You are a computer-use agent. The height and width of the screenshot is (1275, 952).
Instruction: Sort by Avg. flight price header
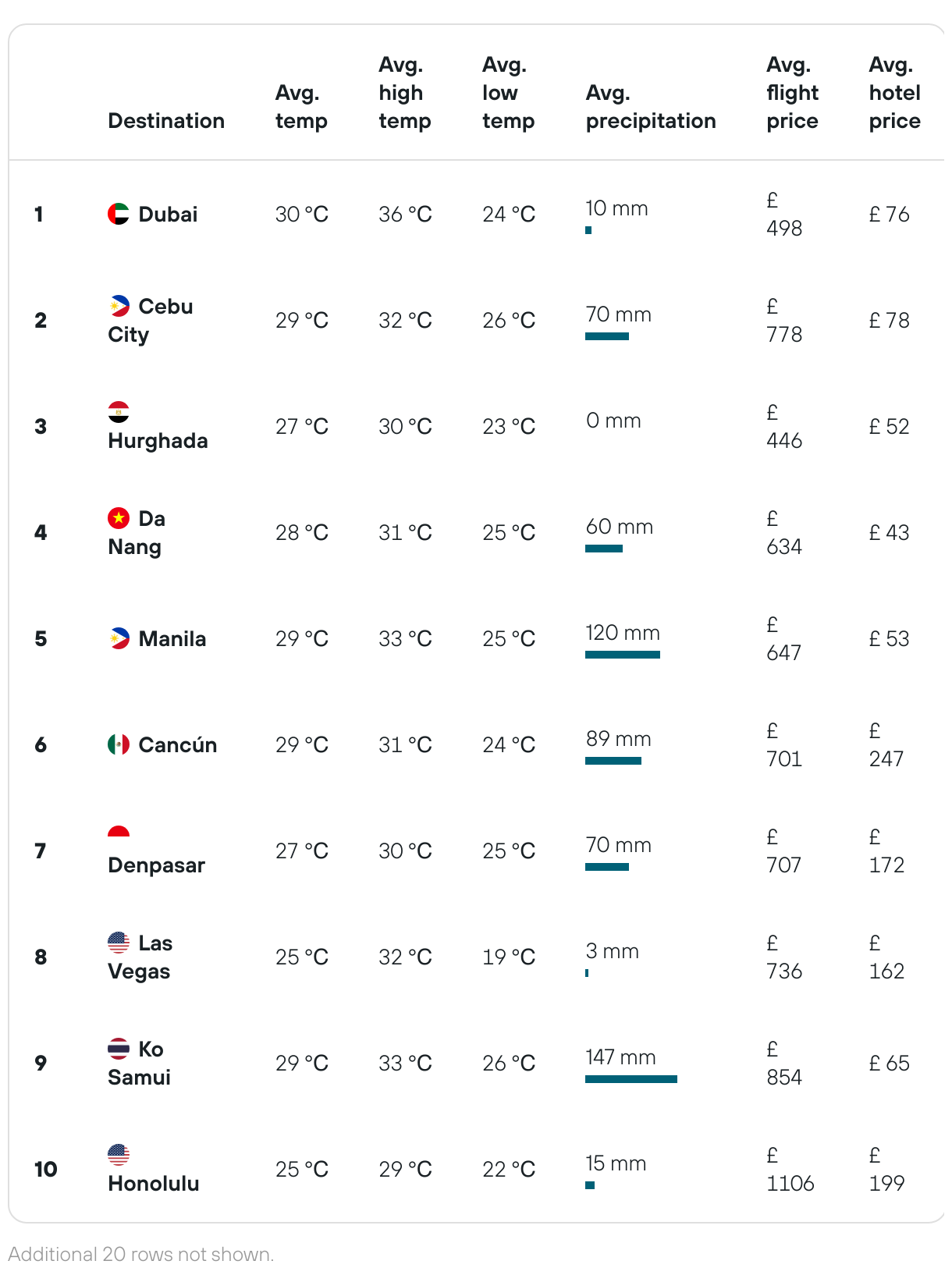793,93
